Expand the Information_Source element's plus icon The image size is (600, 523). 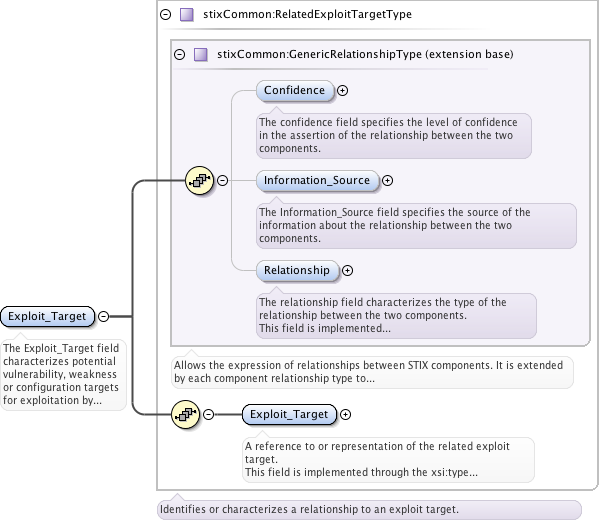[x=388, y=181]
